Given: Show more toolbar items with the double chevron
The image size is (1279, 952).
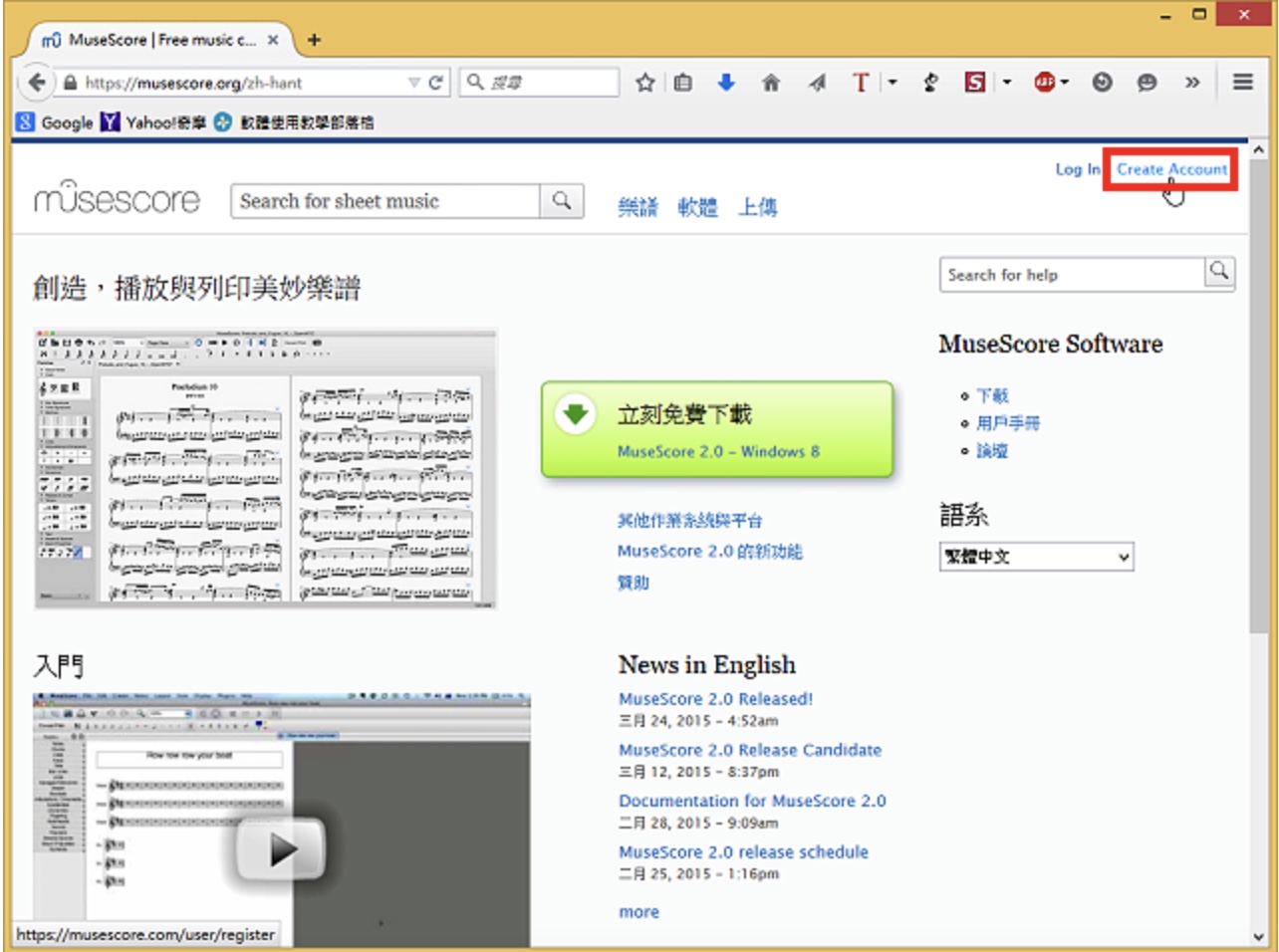Looking at the screenshot, I should pyautogui.click(x=1192, y=83).
